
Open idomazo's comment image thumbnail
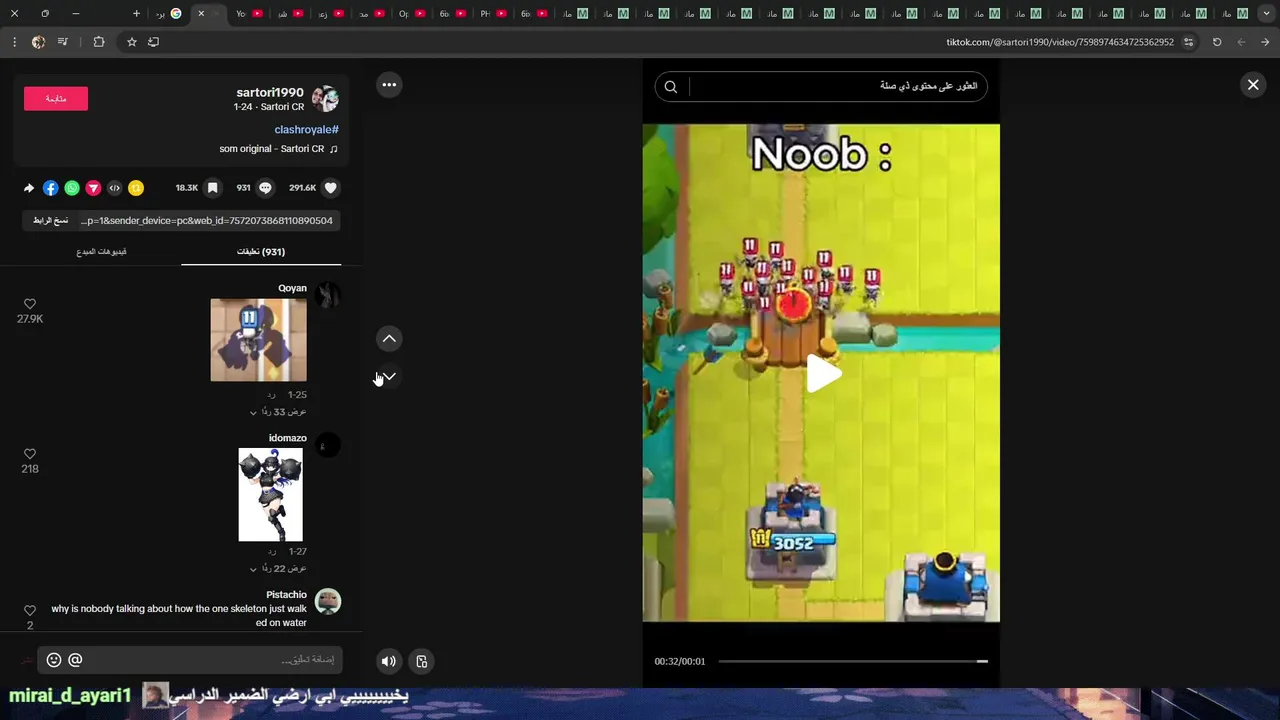pyautogui.click(x=270, y=495)
